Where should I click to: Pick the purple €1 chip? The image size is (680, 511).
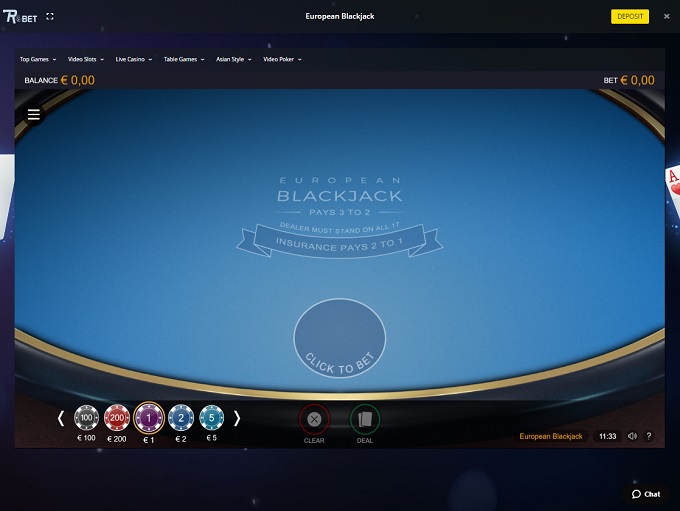pyautogui.click(x=149, y=418)
